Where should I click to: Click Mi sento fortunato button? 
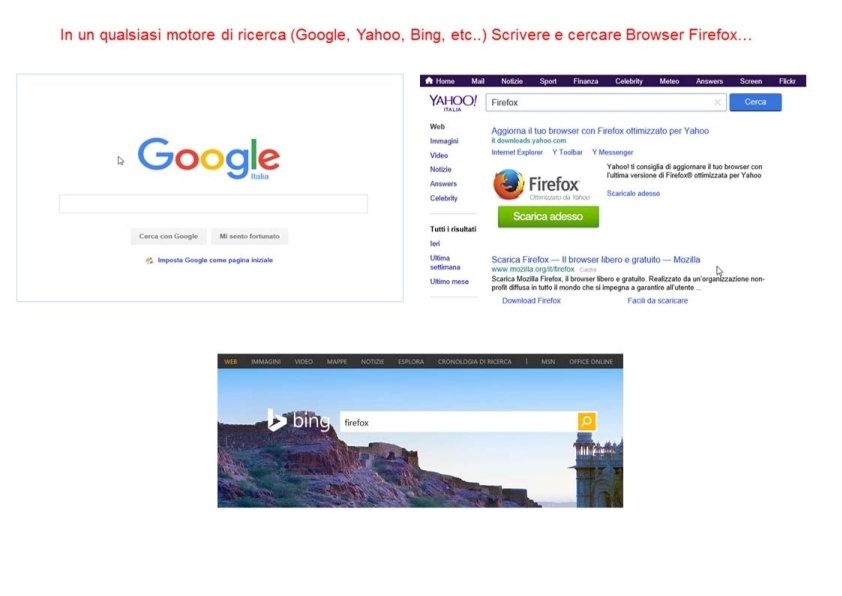coord(250,236)
